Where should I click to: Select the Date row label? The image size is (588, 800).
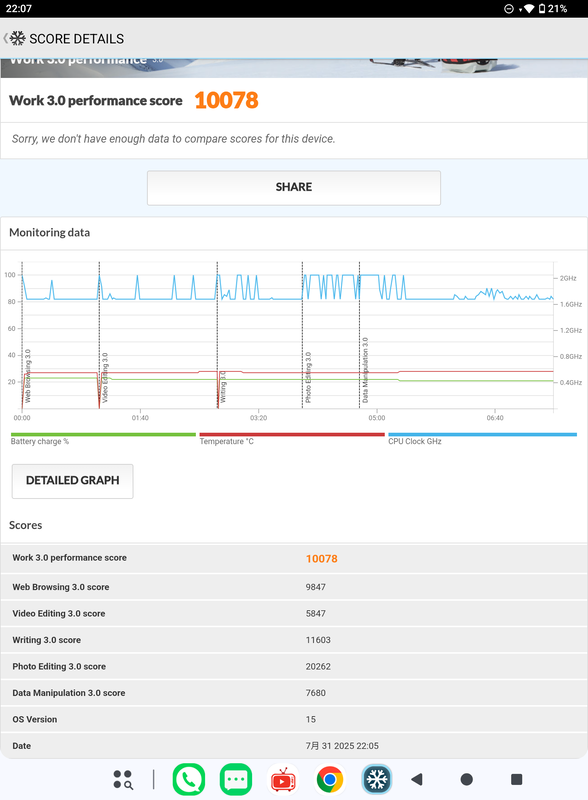coord(21,746)
